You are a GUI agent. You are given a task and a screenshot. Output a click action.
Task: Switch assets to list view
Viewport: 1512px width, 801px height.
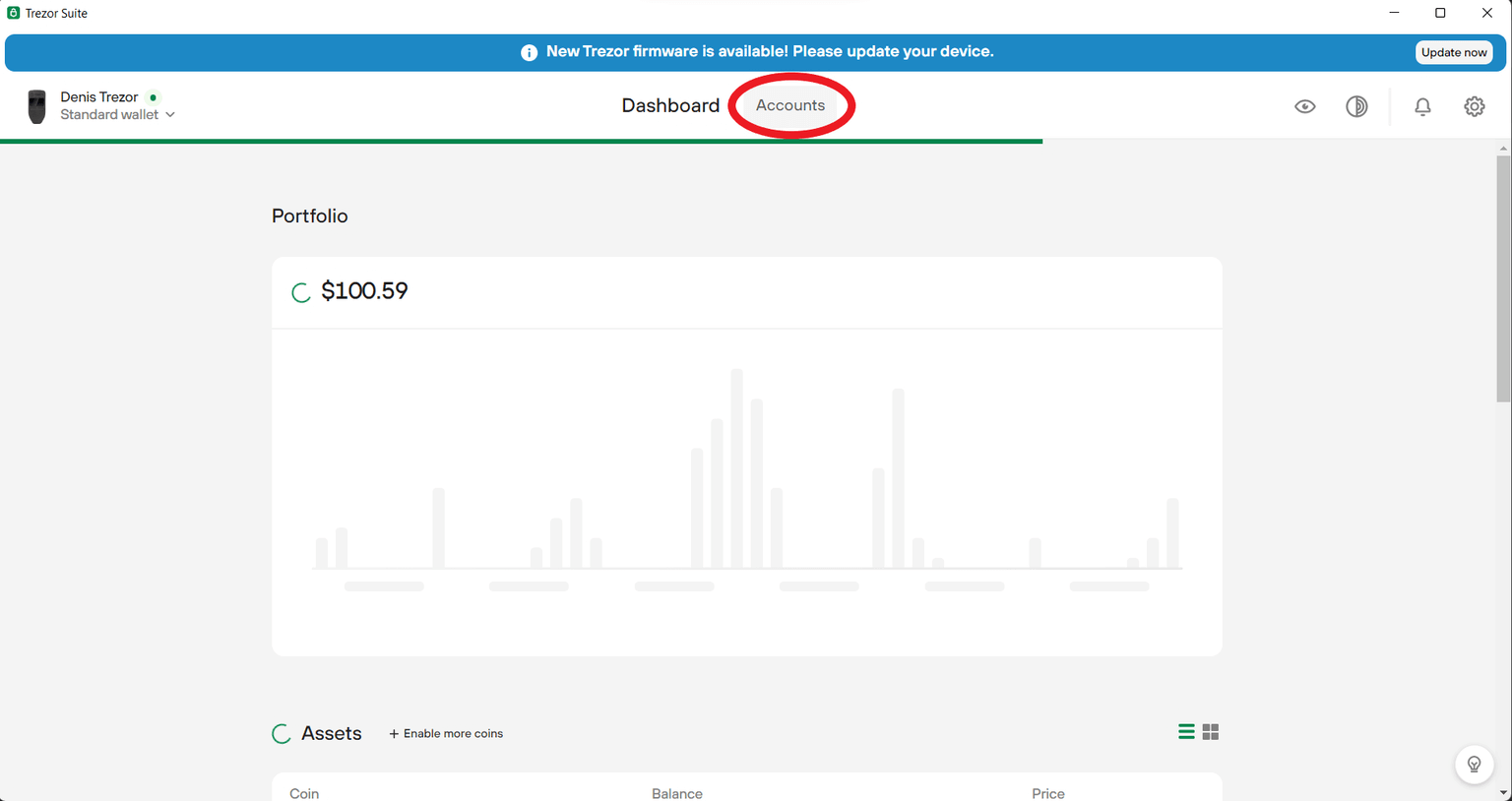[1186, 731]
